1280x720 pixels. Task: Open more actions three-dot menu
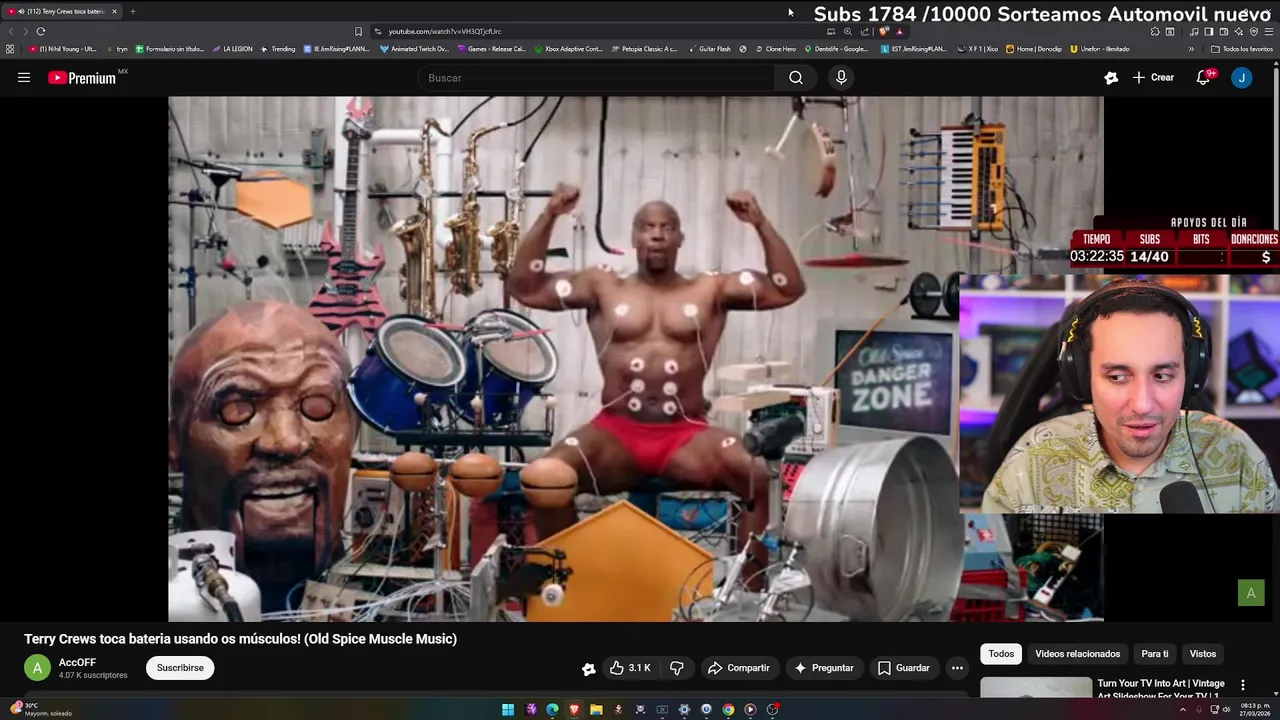tap(957, 668)
